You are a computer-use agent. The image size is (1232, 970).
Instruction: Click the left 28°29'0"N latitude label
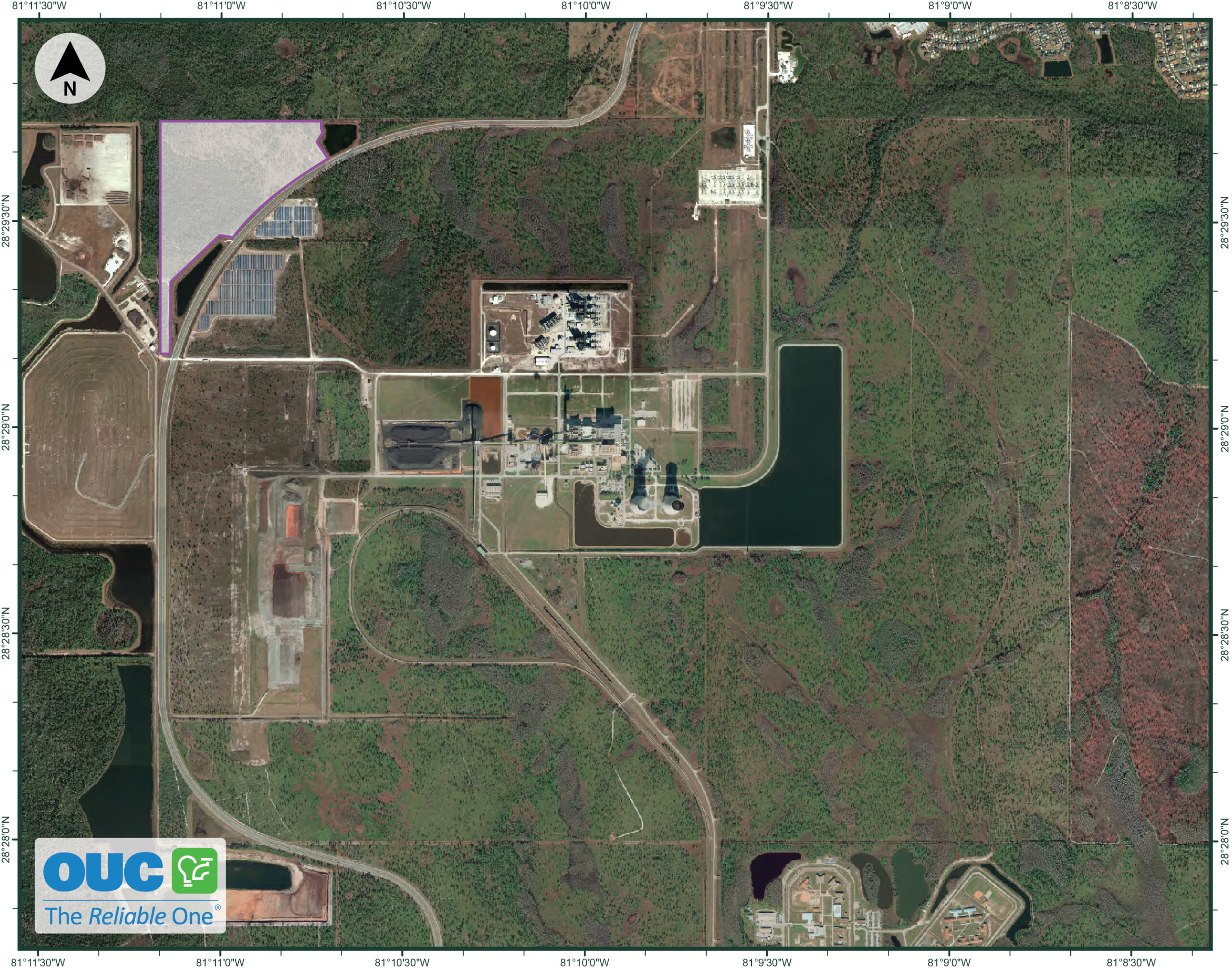[x=6, y=427]
